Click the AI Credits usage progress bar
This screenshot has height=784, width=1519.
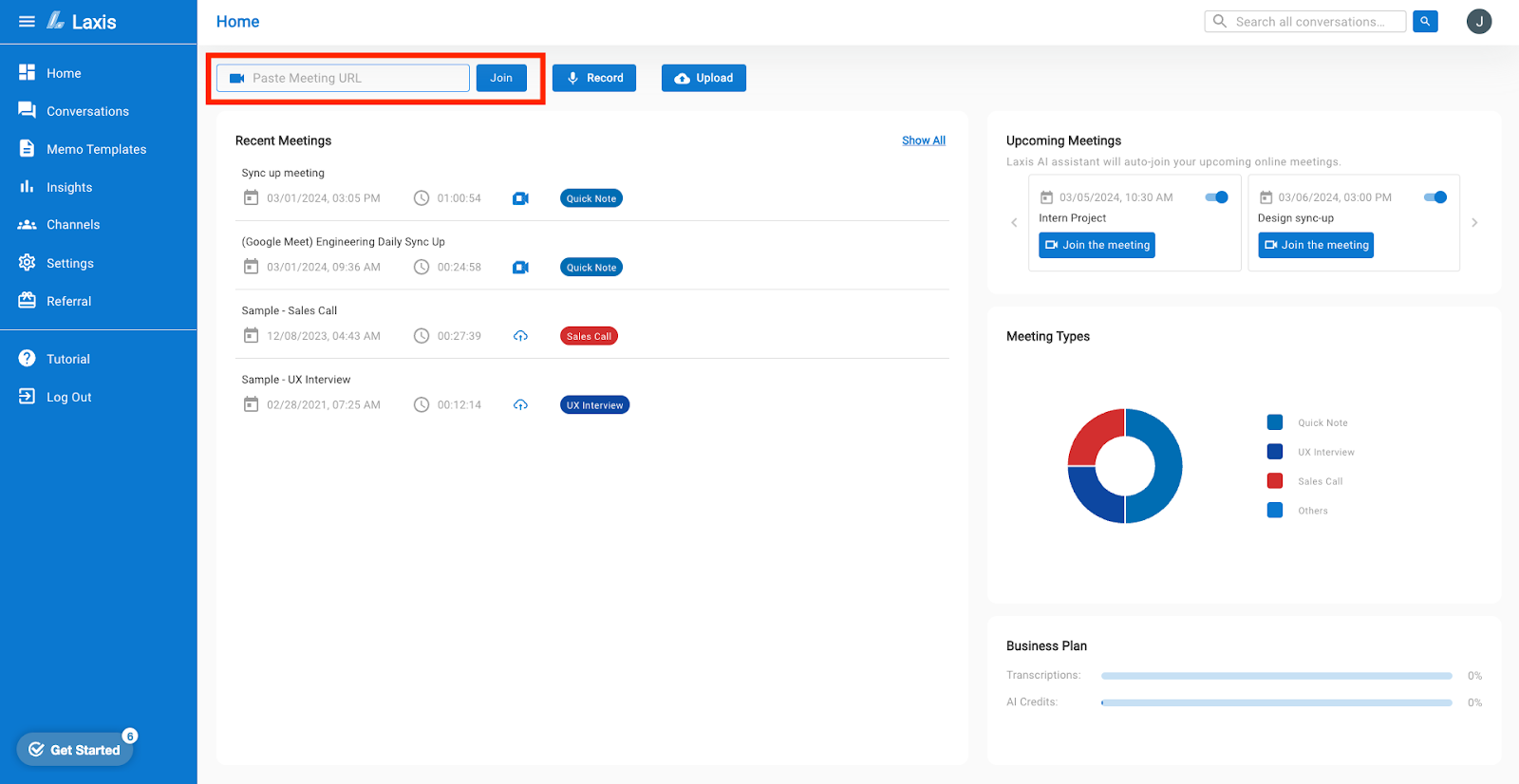click(1277, 703)
